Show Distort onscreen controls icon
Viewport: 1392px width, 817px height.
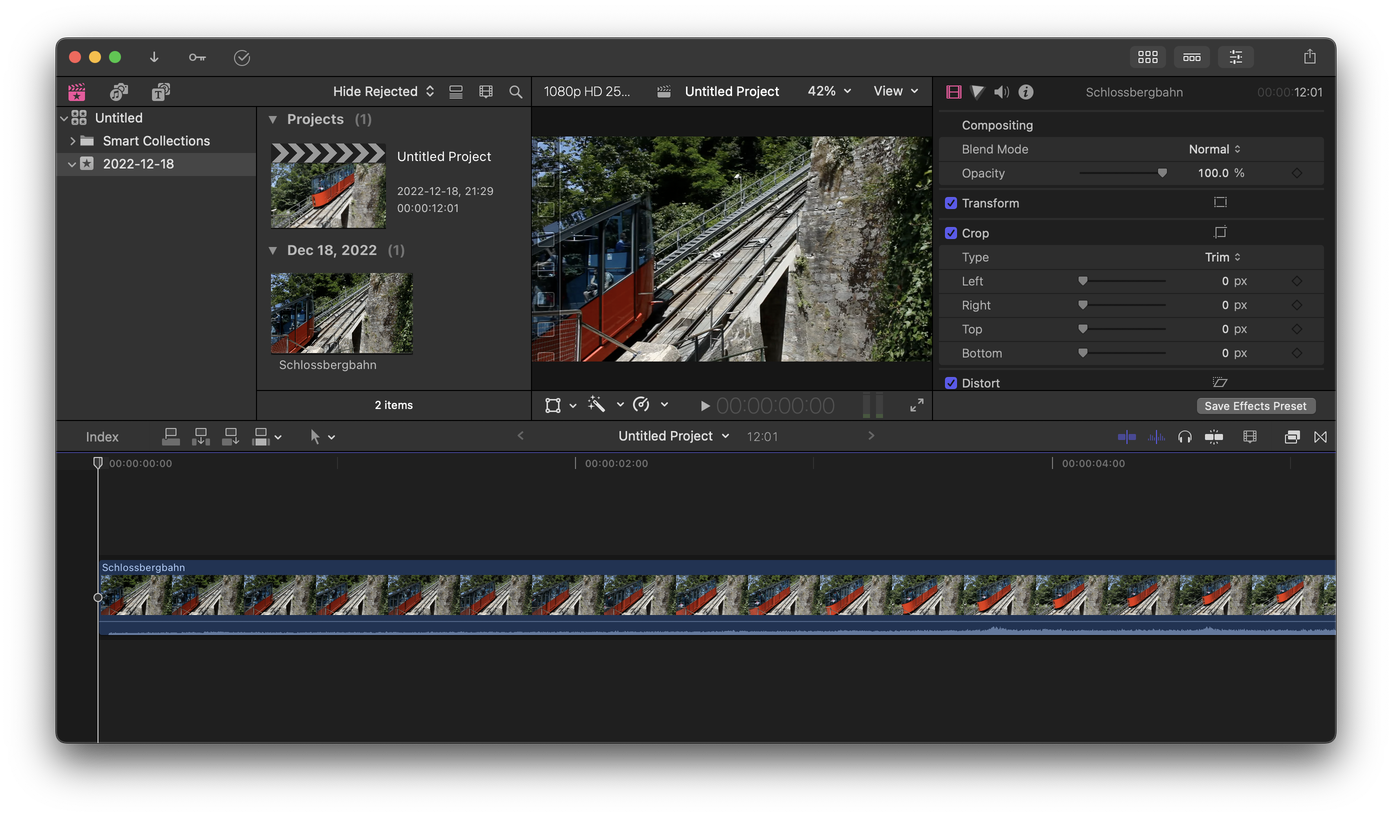1220,383
